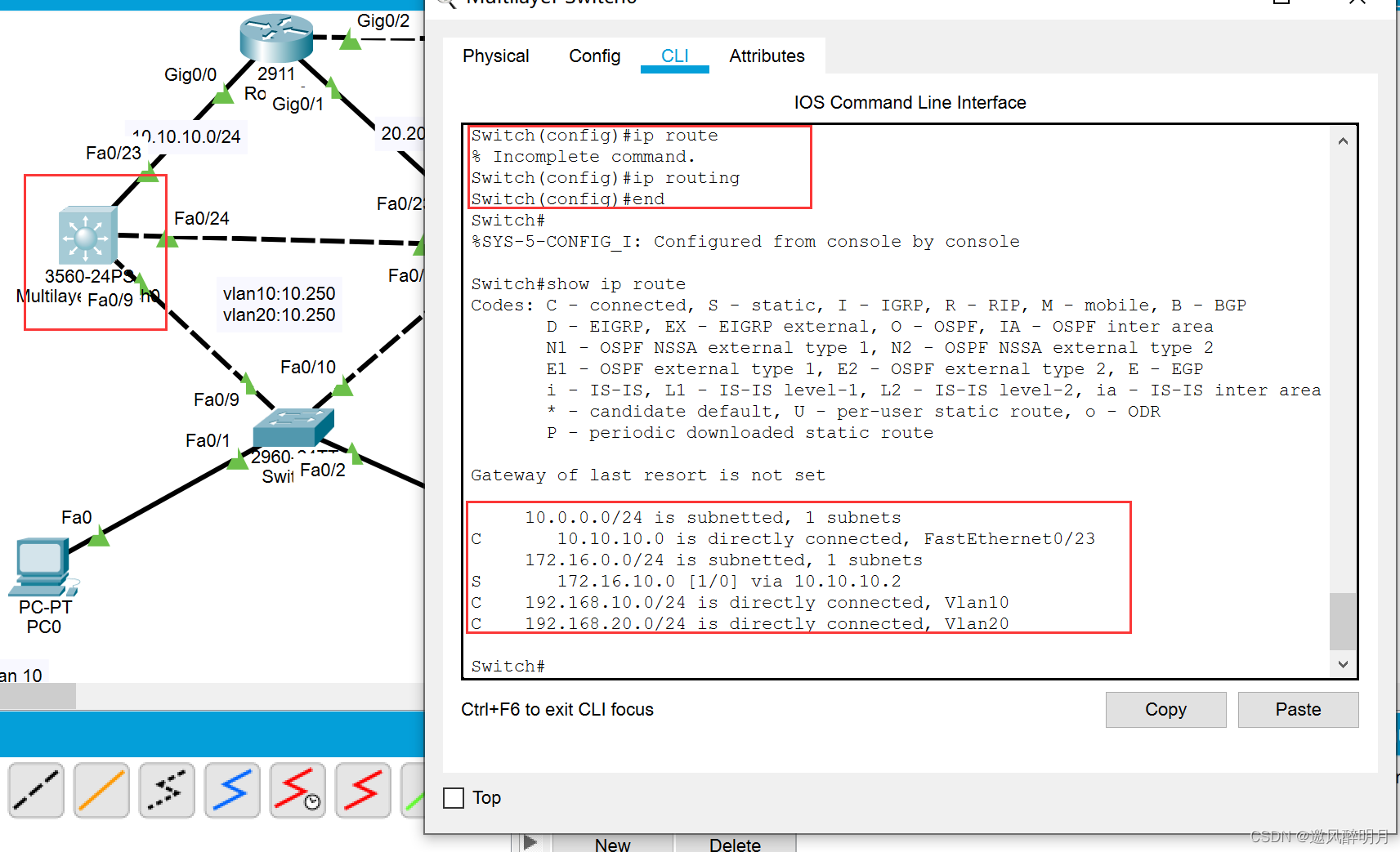Click the 10.10.10.0 FastEthernet0/23 route line
The height and width of the screenshot is (852, 1400).
pos(783,538)
